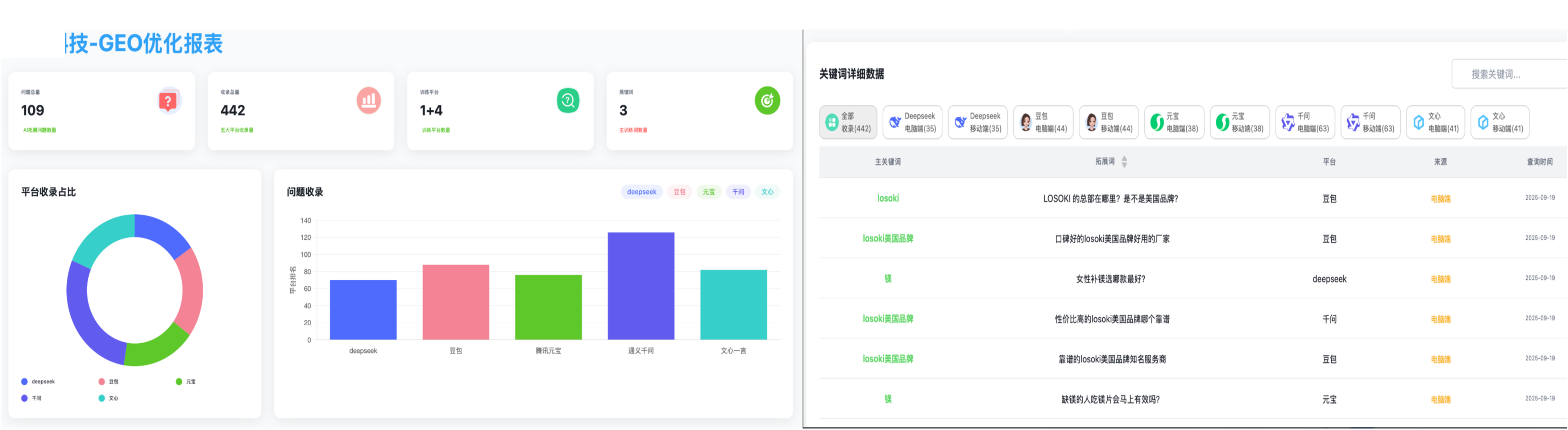1568x430 pixels.
Task: Switch to the 全部收录(442) tab
Action: pos(849,122)
